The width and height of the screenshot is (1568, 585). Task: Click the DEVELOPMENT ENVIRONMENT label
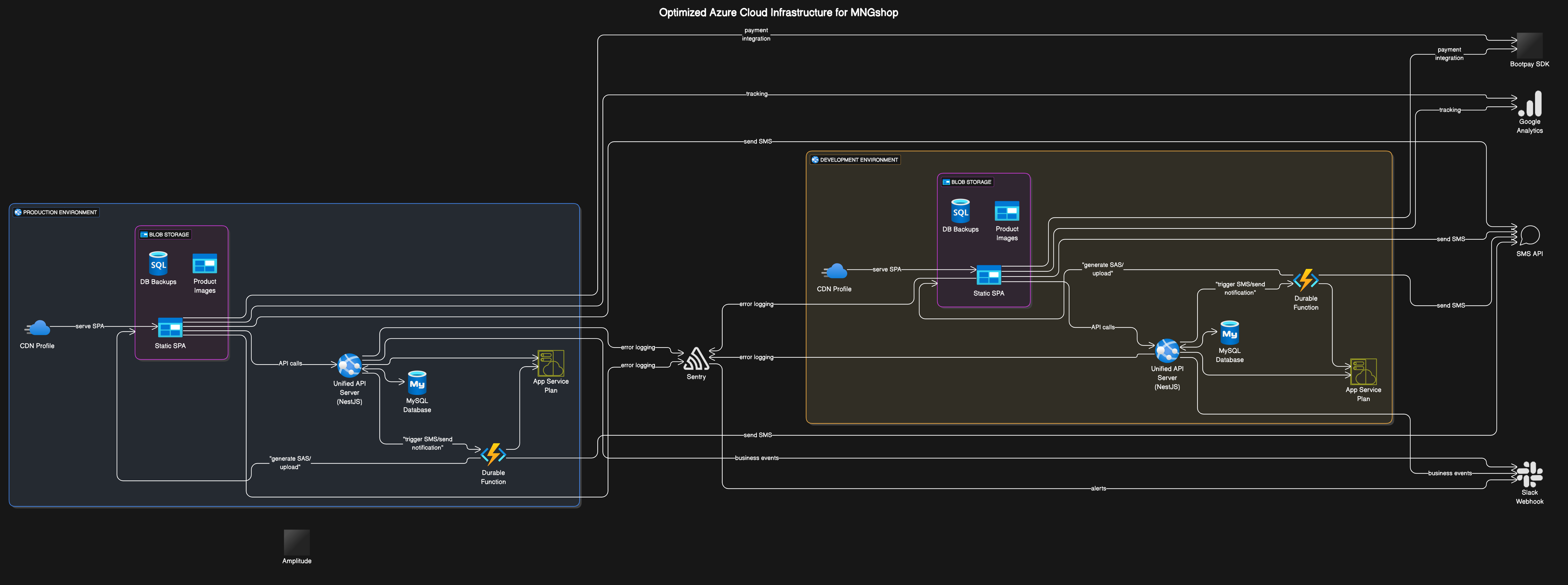tap(855, 159)
